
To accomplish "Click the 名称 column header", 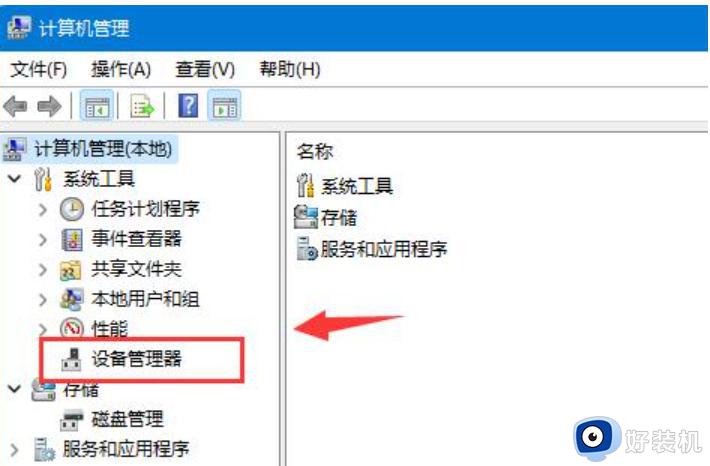I will pyautogui.click(x=315, y=151).
